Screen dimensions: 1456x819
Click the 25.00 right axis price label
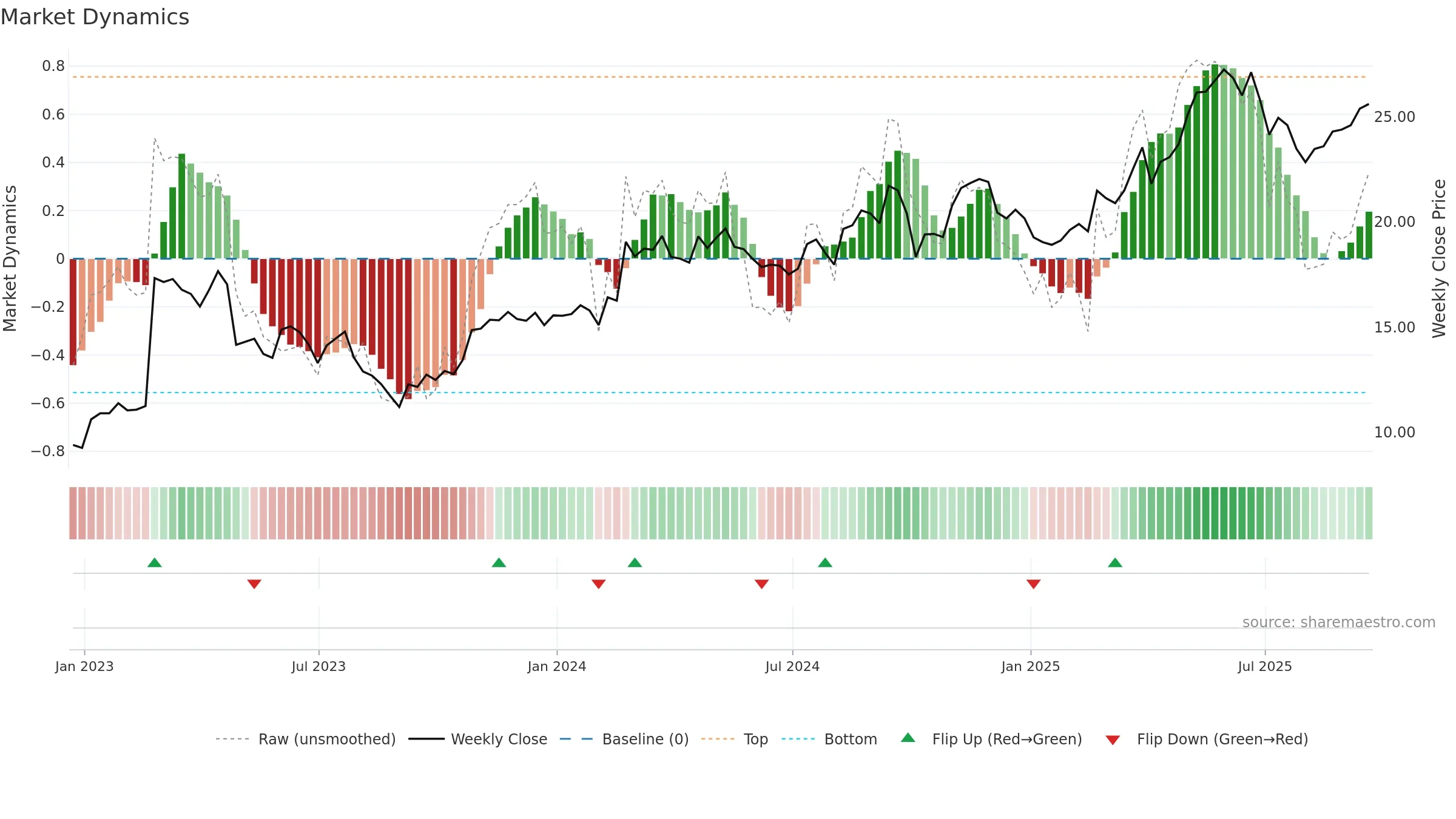(1395, 116)
